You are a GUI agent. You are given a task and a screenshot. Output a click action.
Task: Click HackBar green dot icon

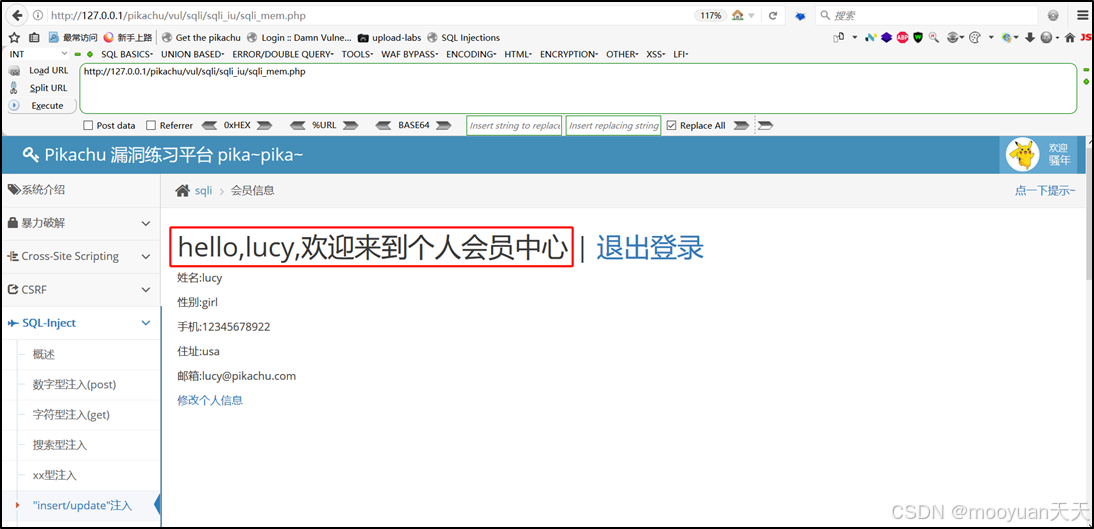pos(90,54)
